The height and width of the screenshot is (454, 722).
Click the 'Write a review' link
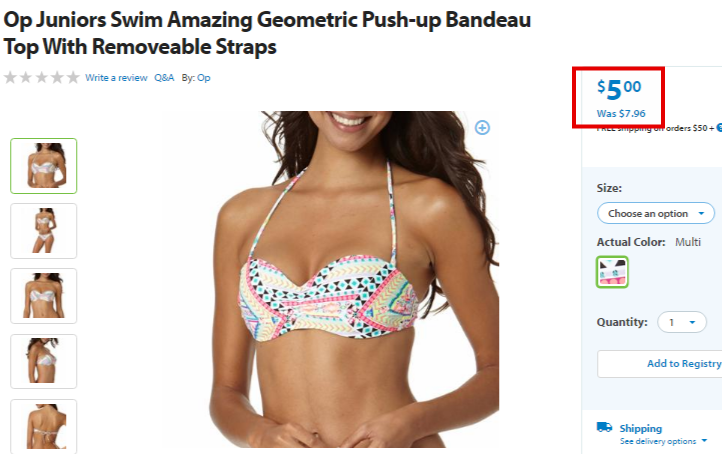point(116,78)
